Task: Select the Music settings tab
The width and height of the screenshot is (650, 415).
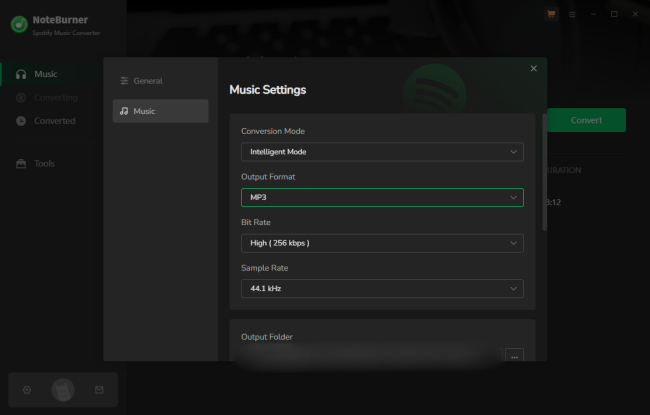Action: 160,111
